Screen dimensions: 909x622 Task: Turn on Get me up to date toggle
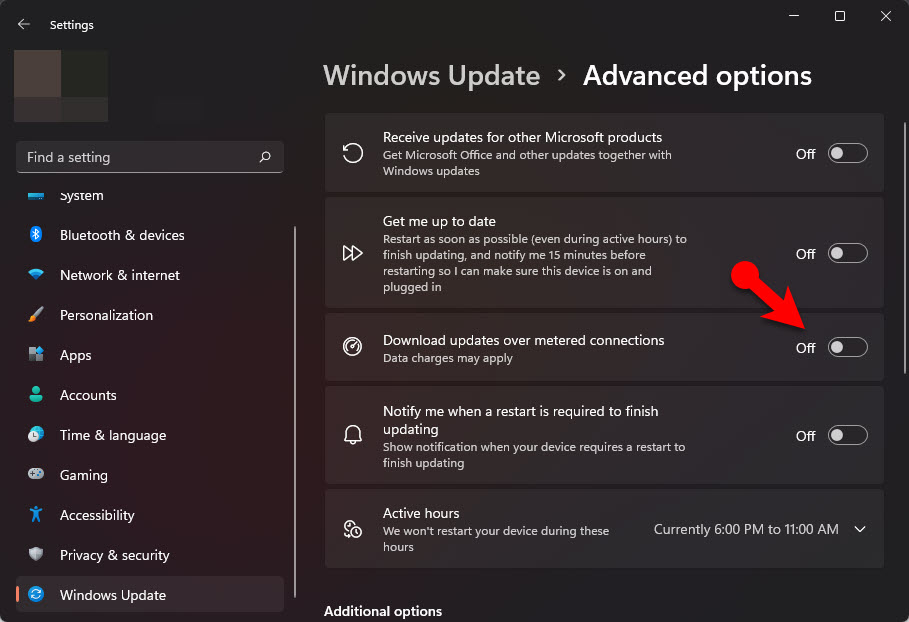click(847, 254)
